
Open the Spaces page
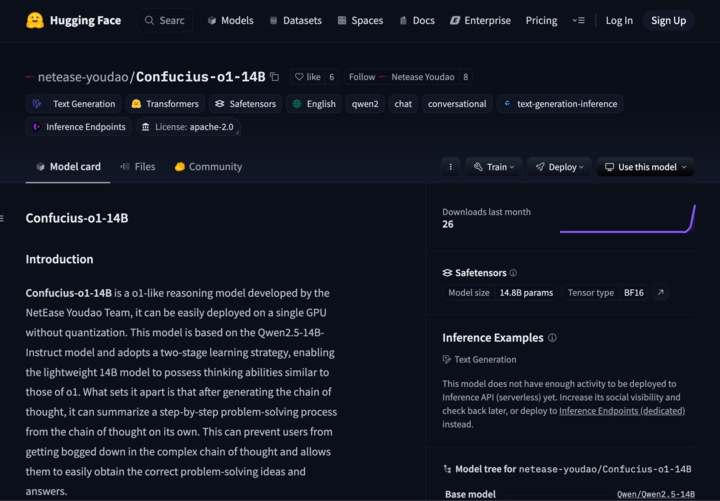point(360,20)
